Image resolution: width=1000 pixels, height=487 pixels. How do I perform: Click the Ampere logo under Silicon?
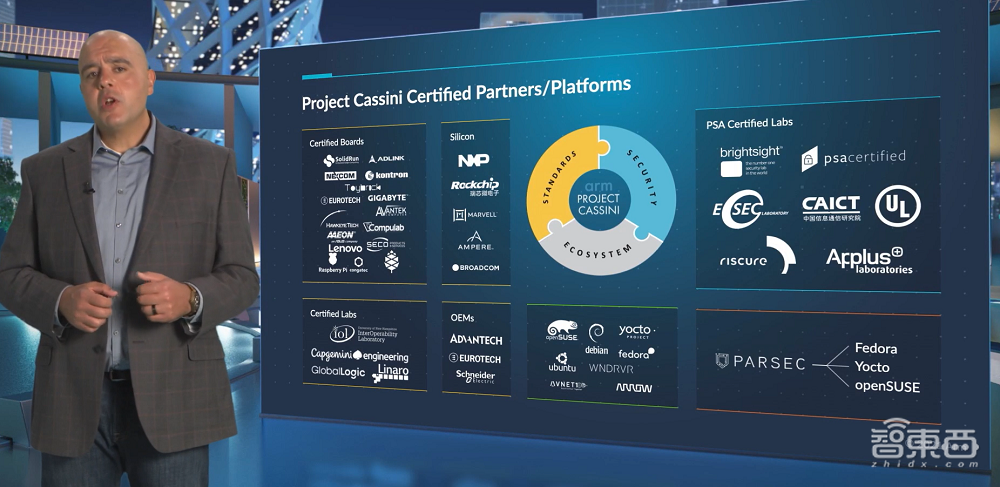pos(475,241)
